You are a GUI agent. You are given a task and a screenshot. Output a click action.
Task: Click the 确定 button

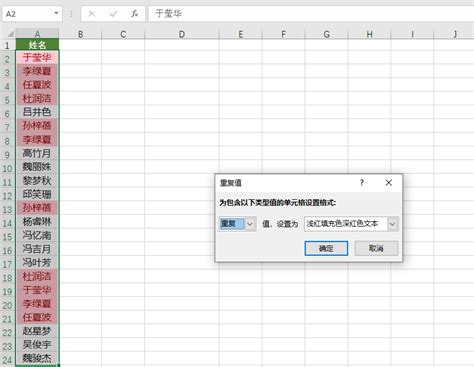tap(326, 248)
